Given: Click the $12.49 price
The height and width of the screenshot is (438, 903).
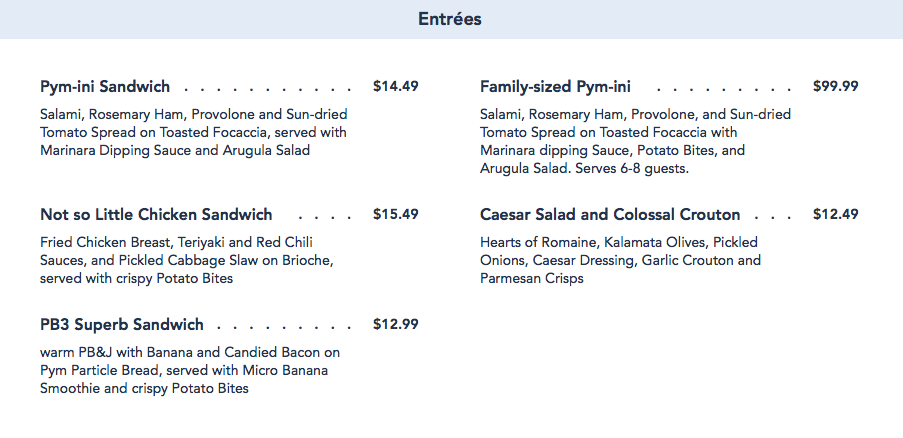Looking at the screenshot, I should 835,215.
